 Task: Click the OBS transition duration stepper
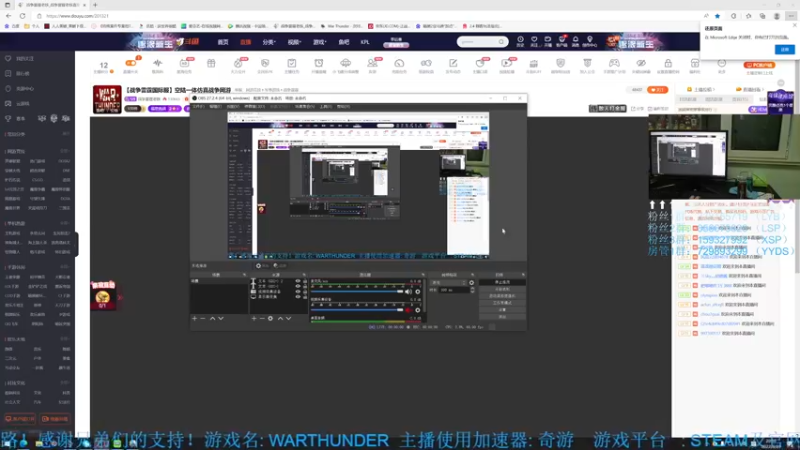[x=472, y=290]
